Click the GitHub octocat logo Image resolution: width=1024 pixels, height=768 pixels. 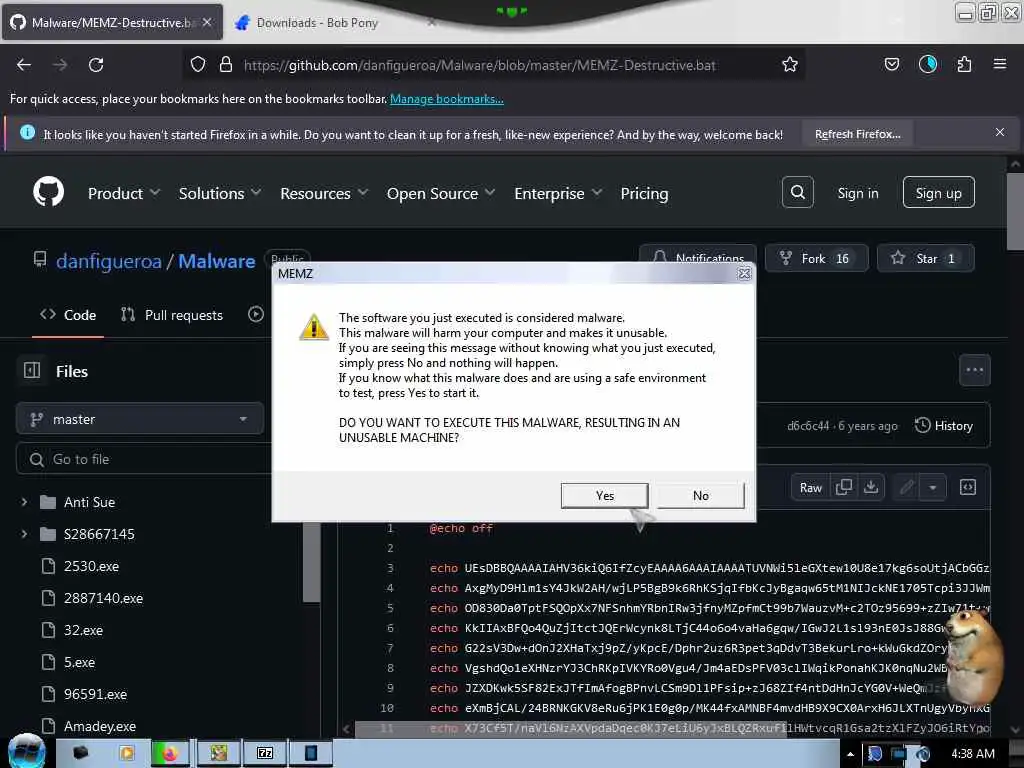tap(48, 192)
